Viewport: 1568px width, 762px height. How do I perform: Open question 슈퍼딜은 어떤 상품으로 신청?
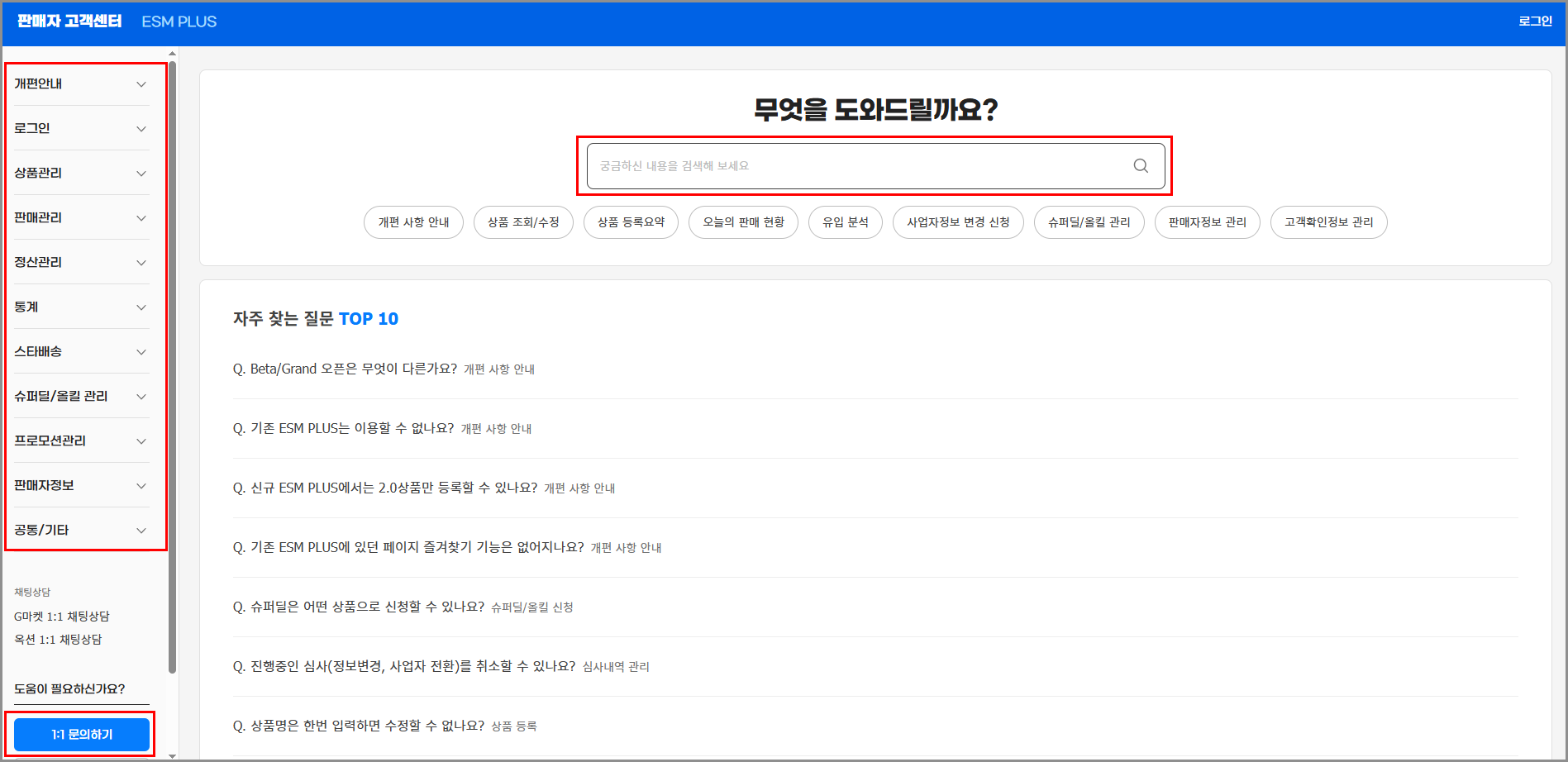coord(359,607)
